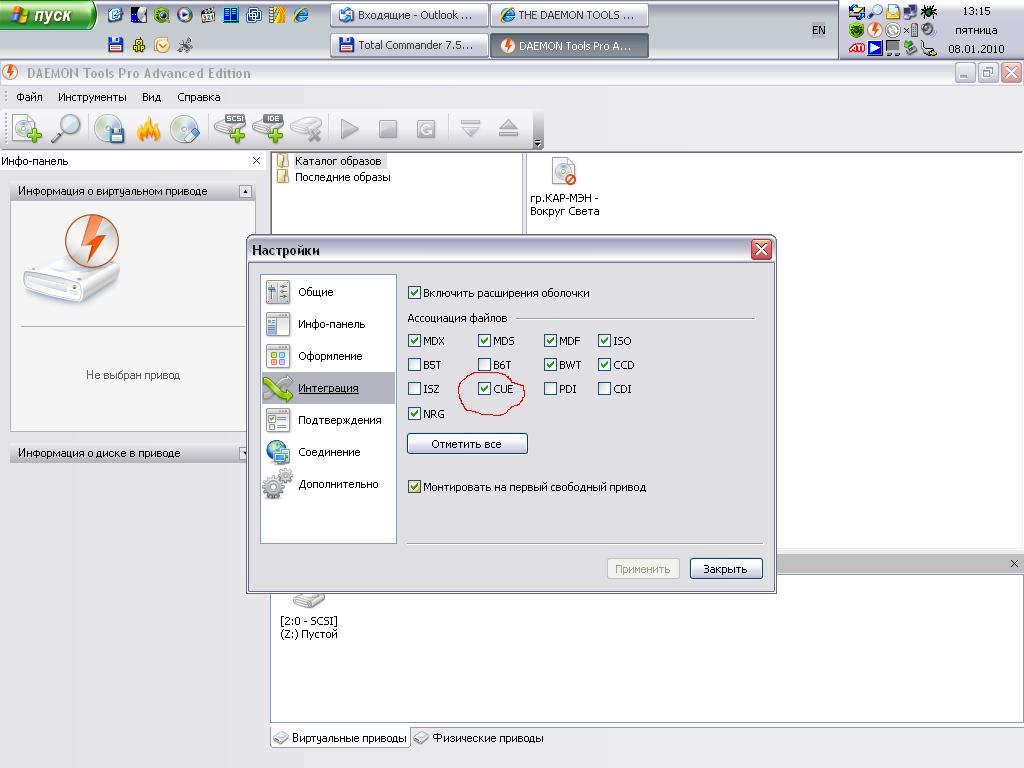This screenshot has width=1024, height=768.
Task: Disable shell extensions checkbox
Action: pos(415,293)
